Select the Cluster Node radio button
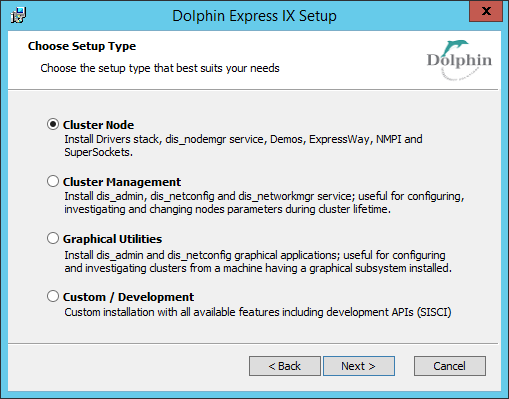 53,124
